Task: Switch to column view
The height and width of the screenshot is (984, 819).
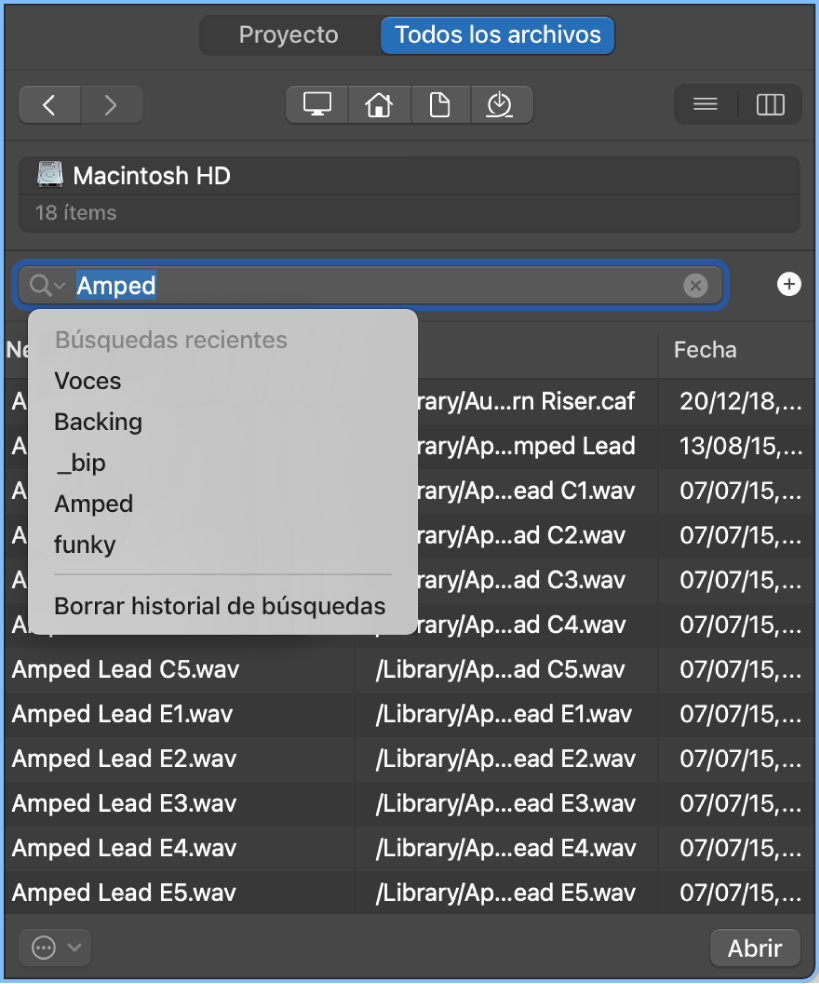Action: (770, 105)
